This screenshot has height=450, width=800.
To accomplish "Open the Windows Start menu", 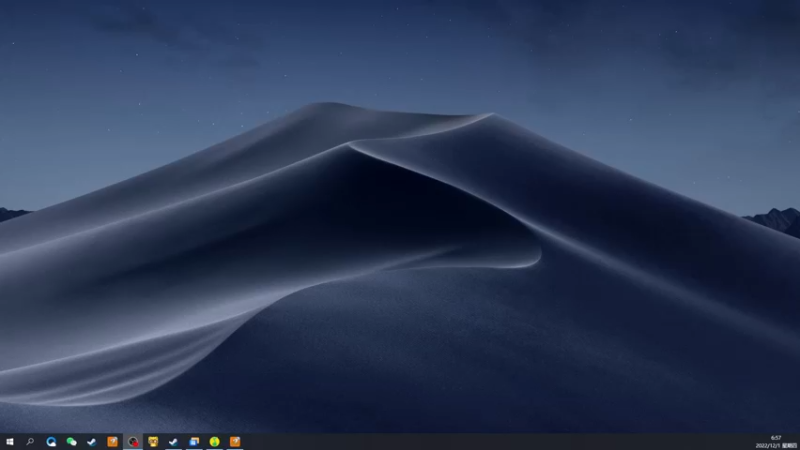I will pos(10,442).
